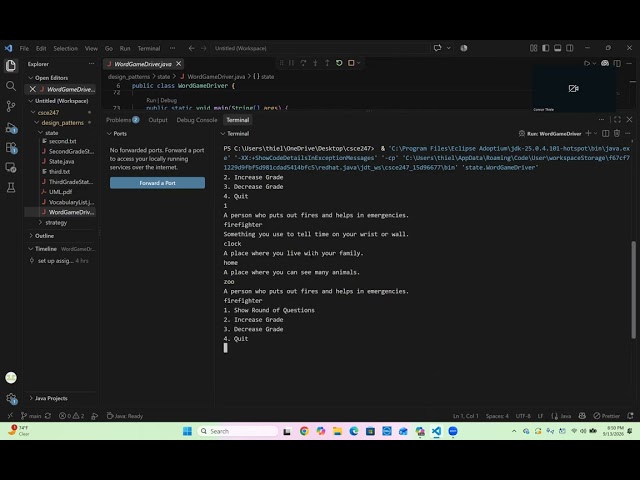The height and width of the screenshot is (480, 640).
Task: Toggle Secondary Side Bar visibility
Action: tap(570, 48)
